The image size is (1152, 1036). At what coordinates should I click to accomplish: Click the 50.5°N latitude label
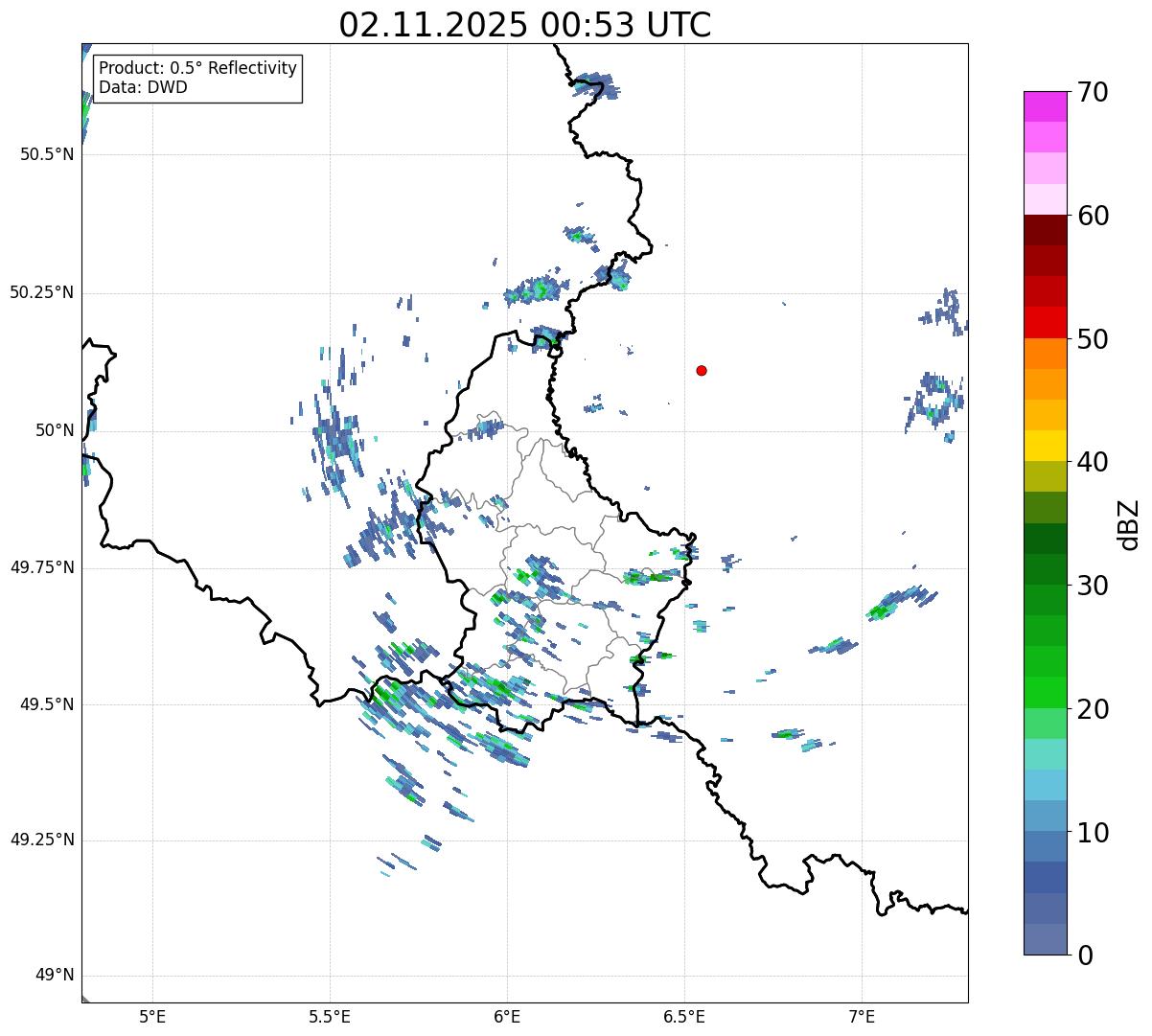click(46, 154)
